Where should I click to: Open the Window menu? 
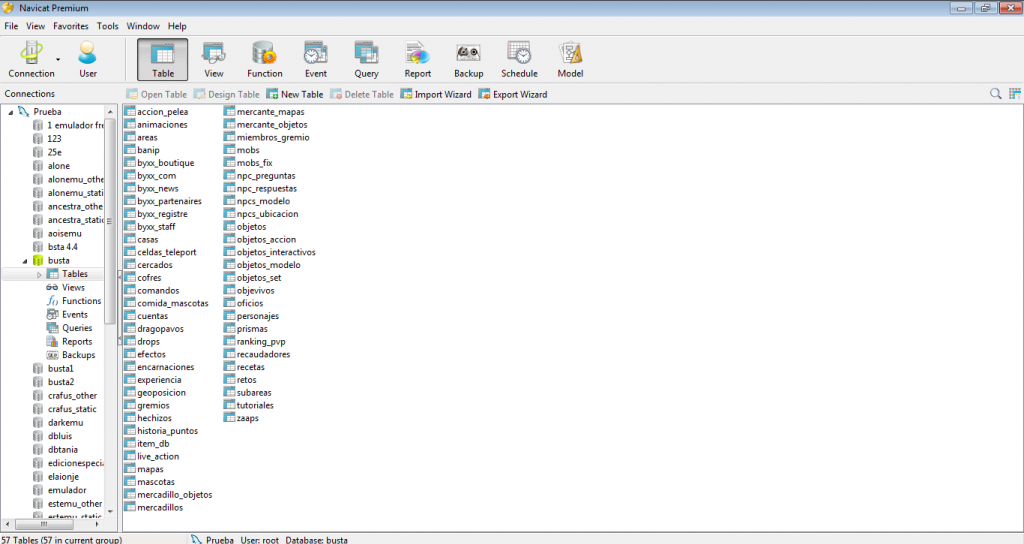(x=143, y=26)
